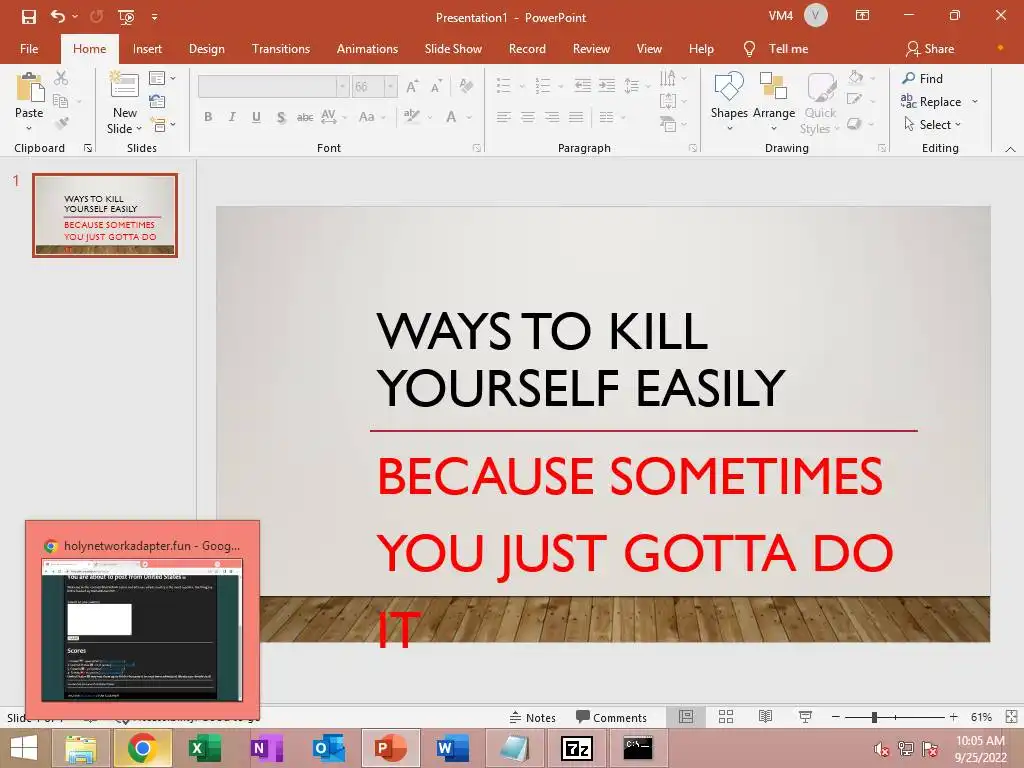The height and width of the screenshot is (768, 1024).
Task: Select the Format Painter brush
Action: click(61, 123)
